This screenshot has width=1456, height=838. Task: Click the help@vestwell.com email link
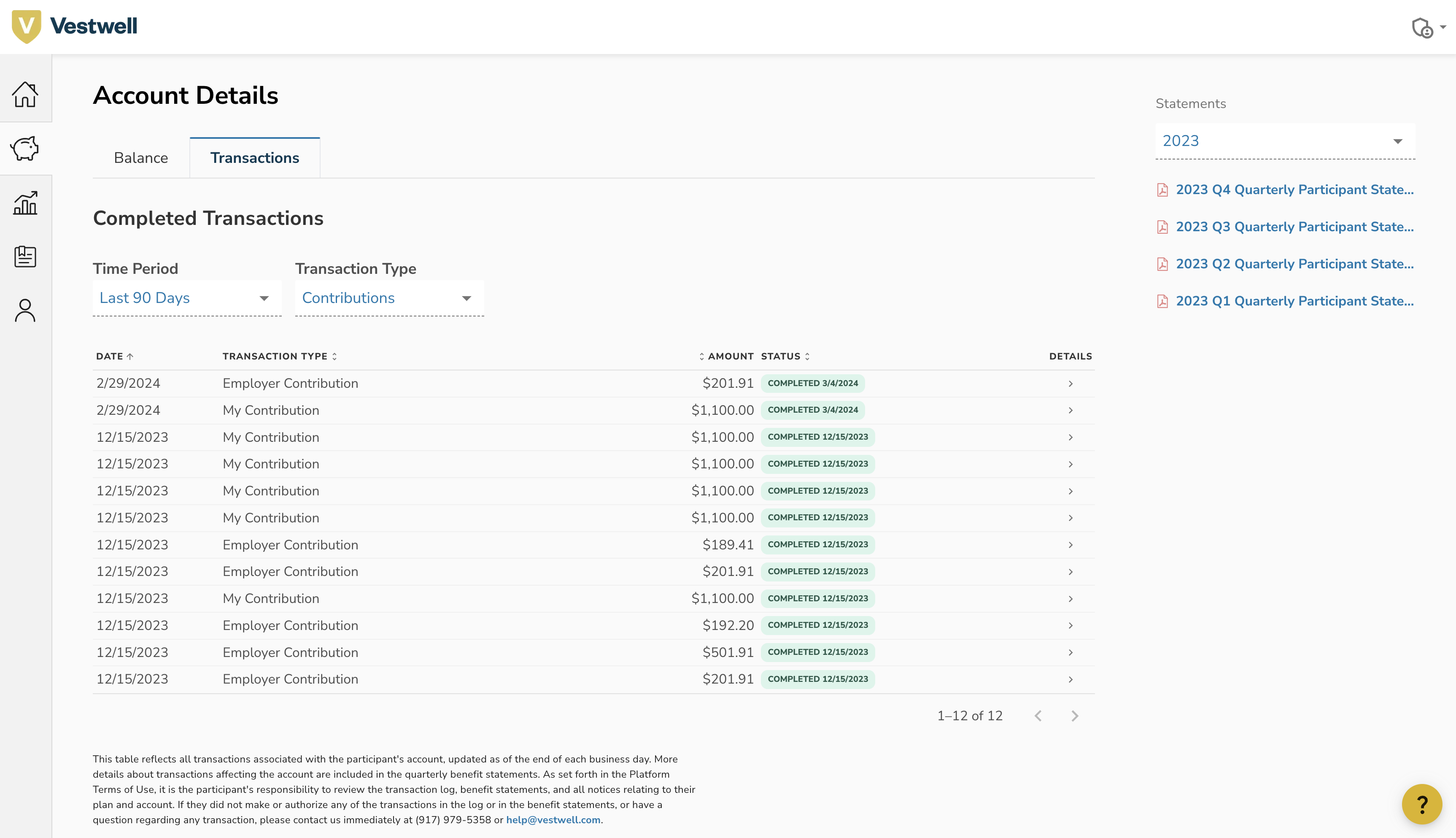553,819
